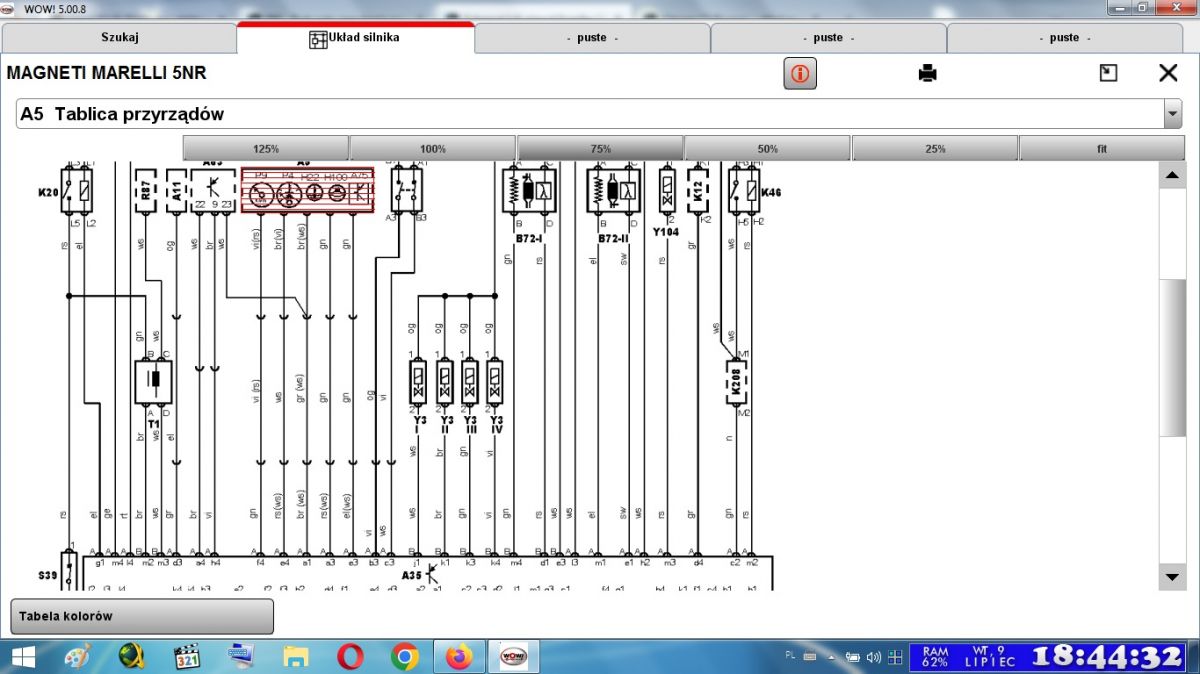Viewport: 1200px width, 674px height.
Task: Open the first puste tab
Action: point(592,38)
